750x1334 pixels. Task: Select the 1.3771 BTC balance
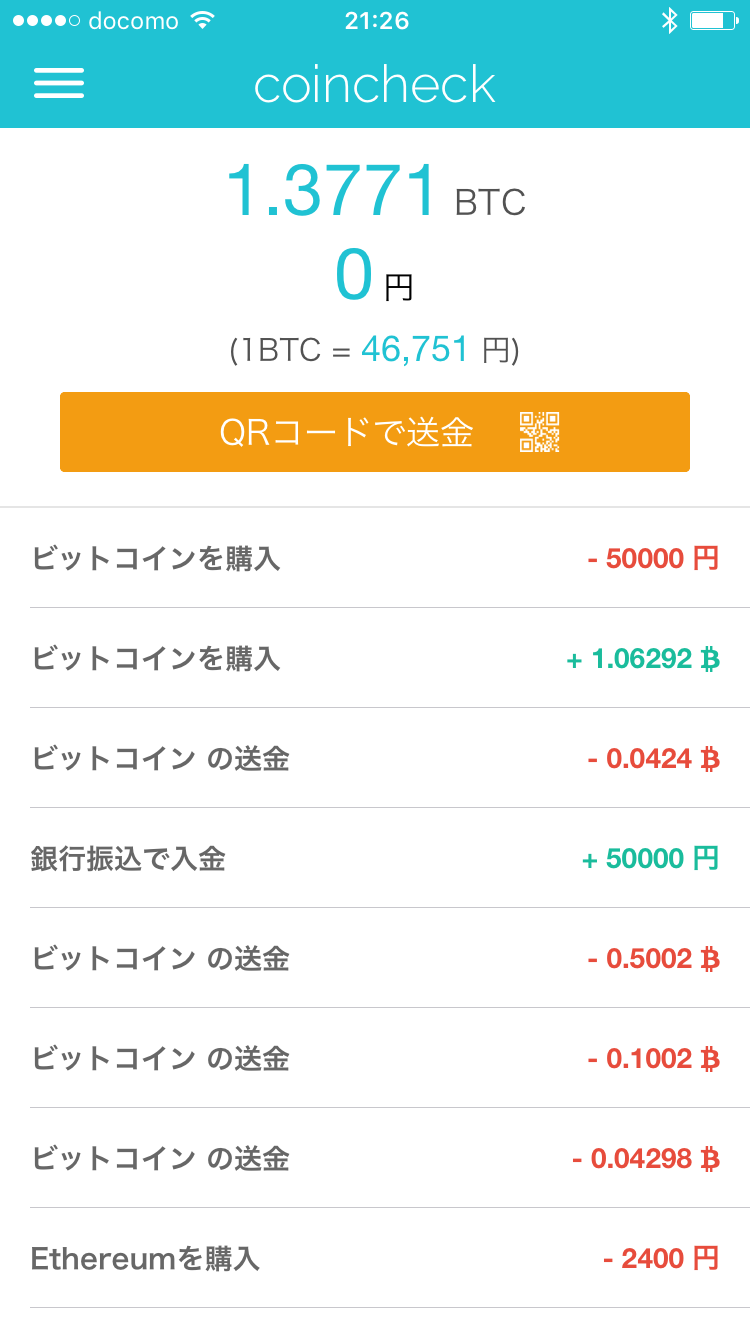[375, 191]
